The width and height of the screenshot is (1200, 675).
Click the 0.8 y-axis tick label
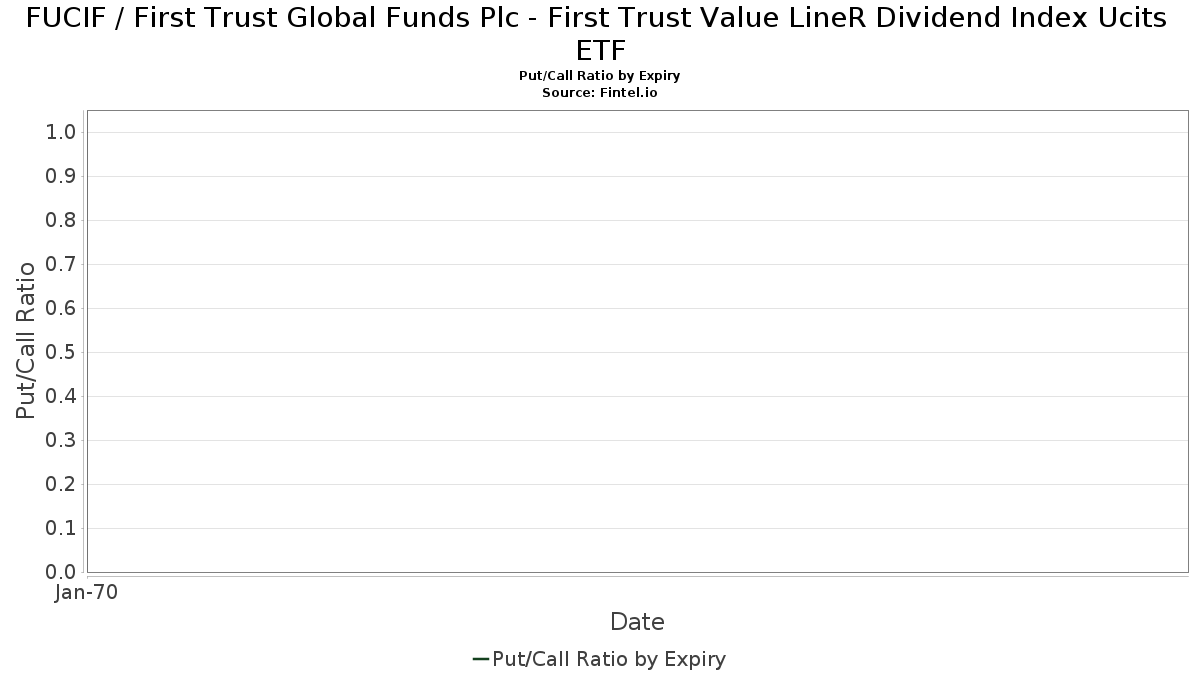coord(61,220)
